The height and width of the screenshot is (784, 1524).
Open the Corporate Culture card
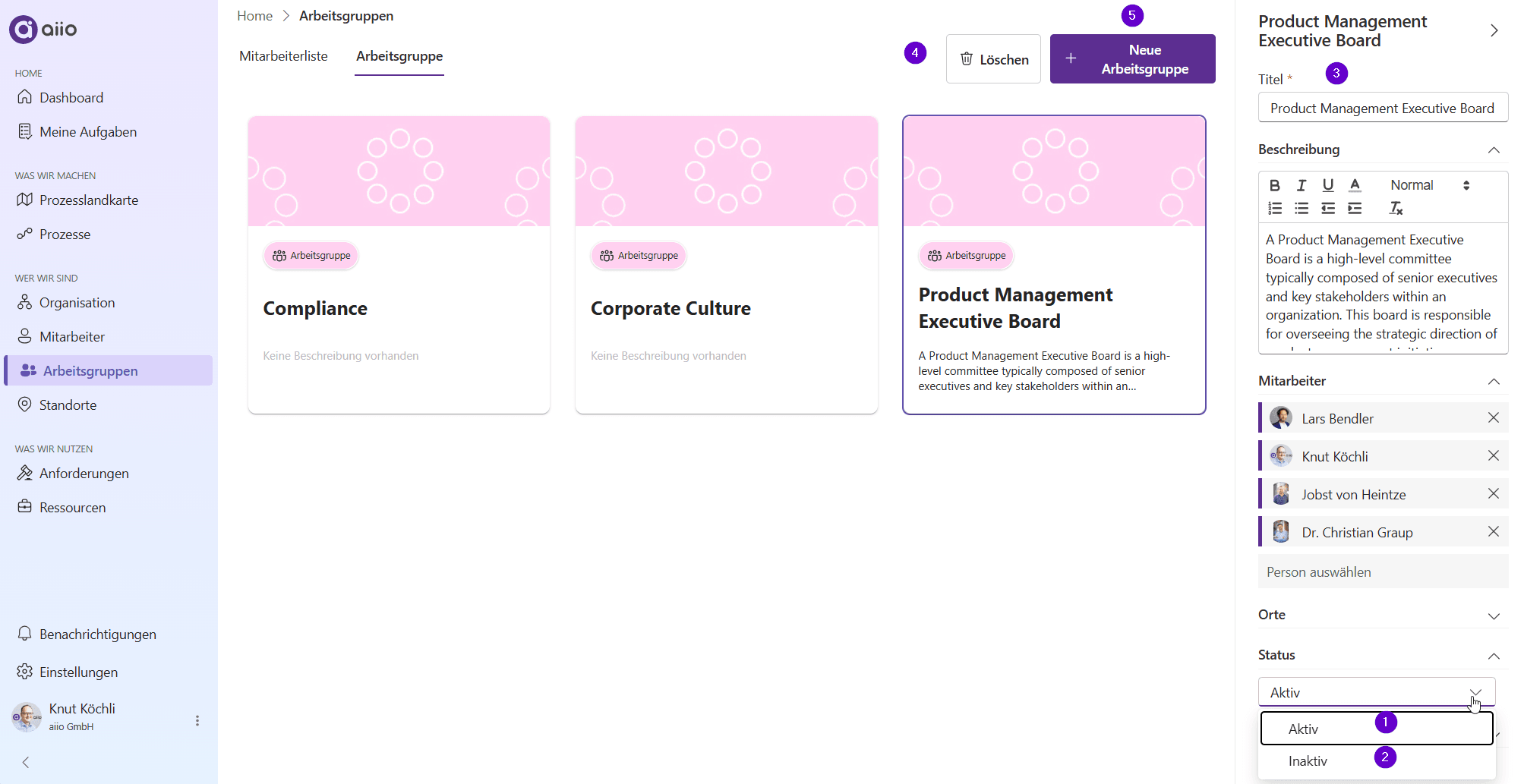pos(727,265)
